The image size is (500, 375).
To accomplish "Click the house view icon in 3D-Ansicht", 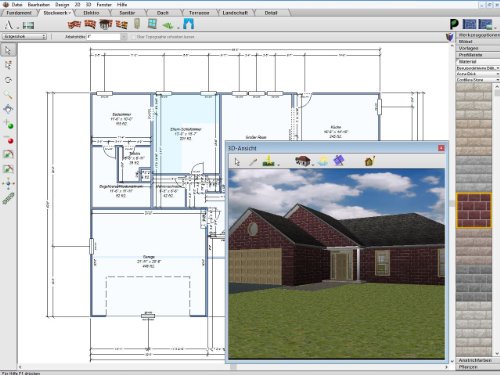I will click(x=302, y=161).
